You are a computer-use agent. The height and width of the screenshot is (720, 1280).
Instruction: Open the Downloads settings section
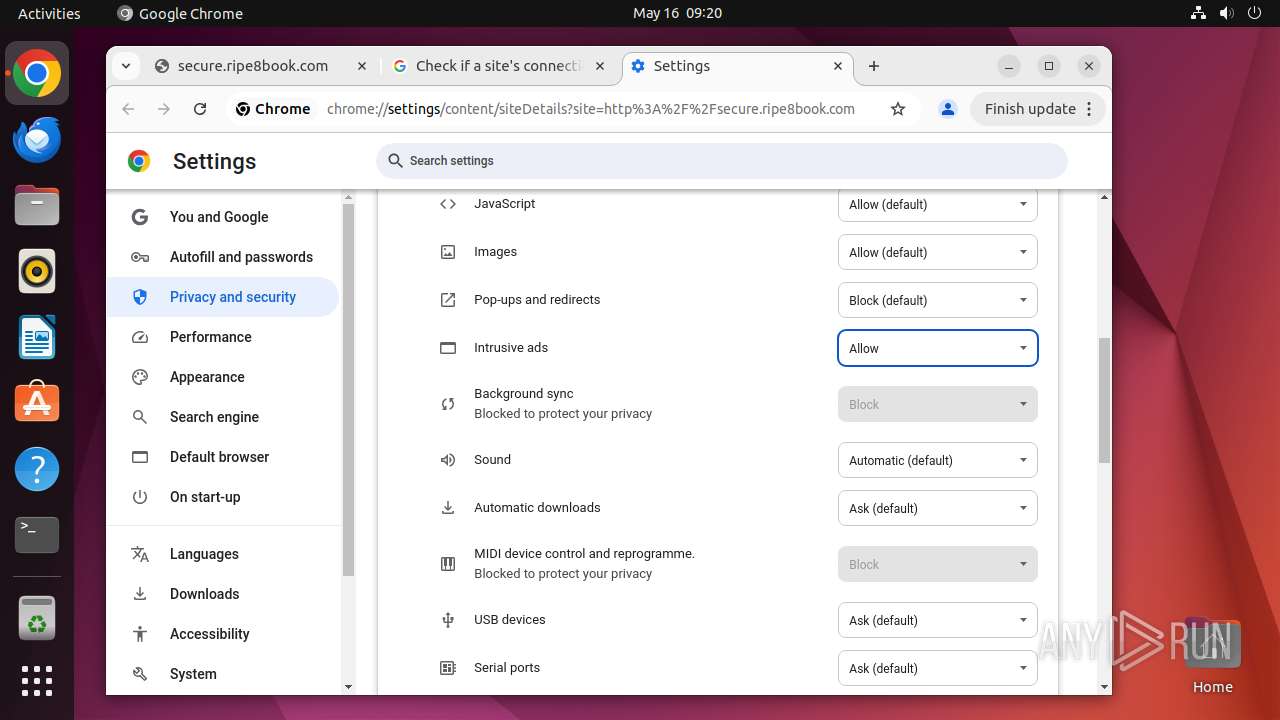click(223, 594)
